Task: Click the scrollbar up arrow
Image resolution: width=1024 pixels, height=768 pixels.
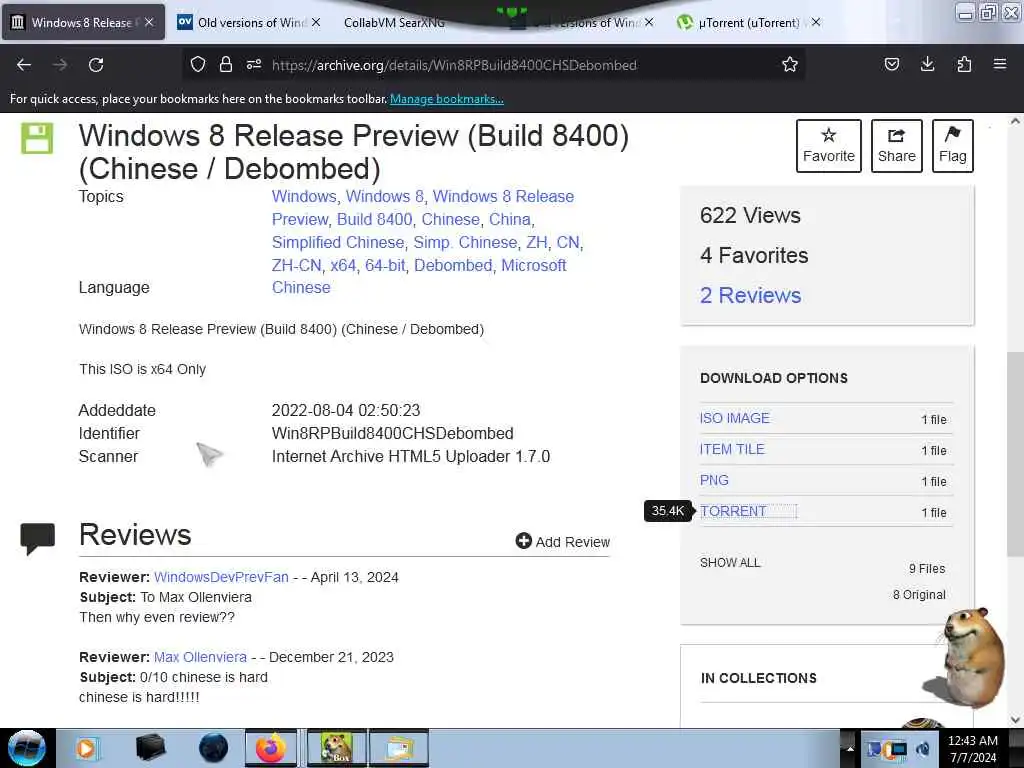Action: (x=1015, y=121)
